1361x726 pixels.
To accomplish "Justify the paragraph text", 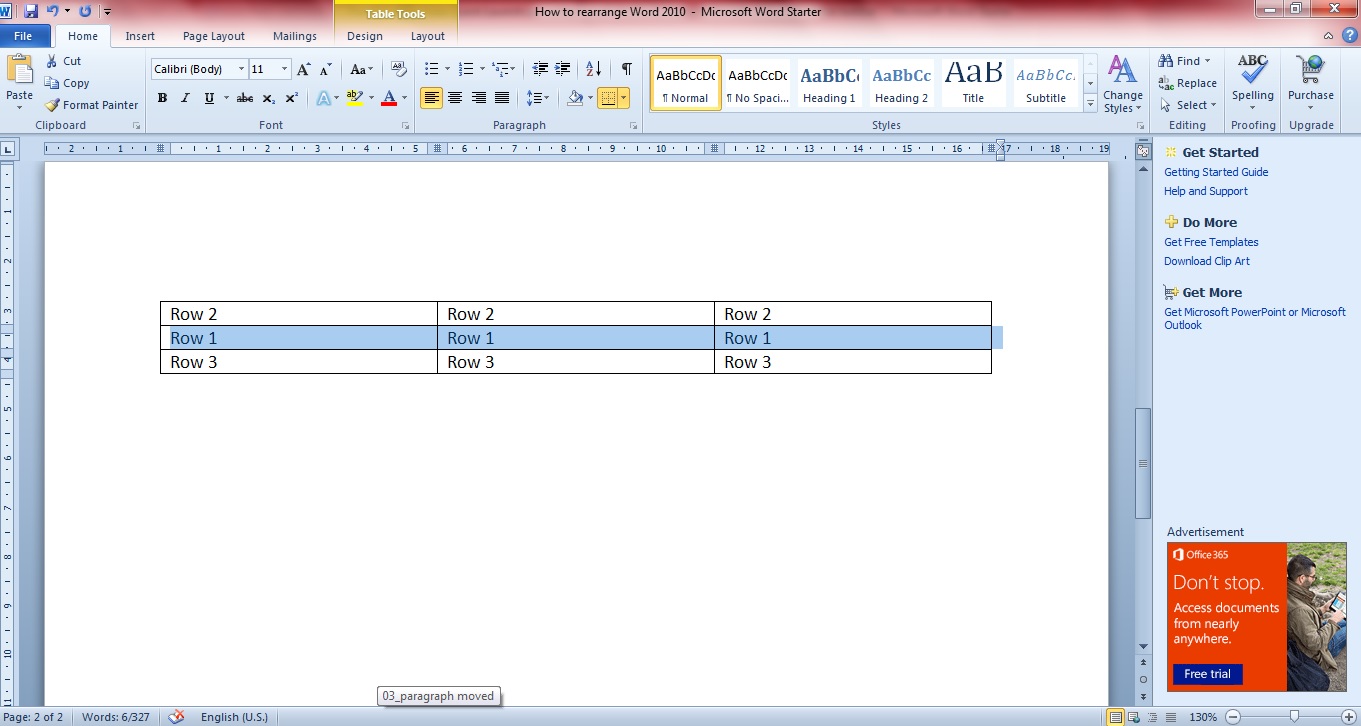I will (x=502, y=98).
